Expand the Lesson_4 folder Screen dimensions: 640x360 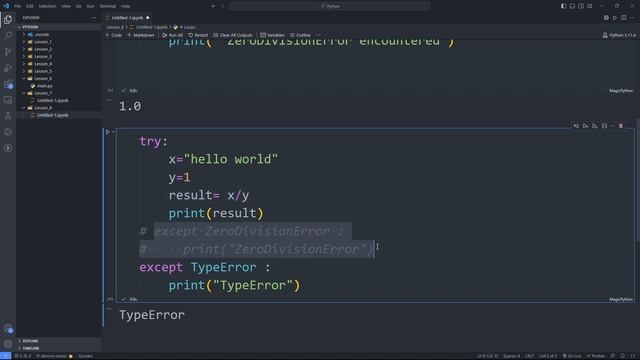tap(42, 64)
